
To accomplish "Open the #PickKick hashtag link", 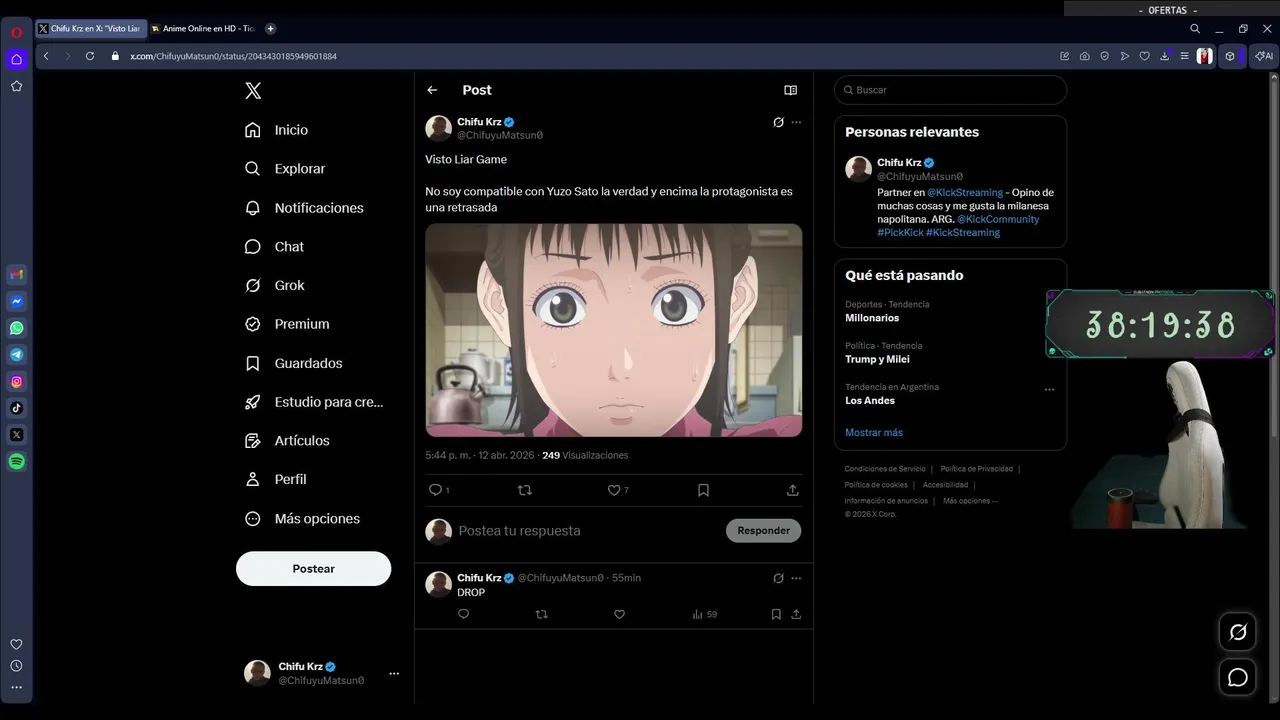I will 900,232.
